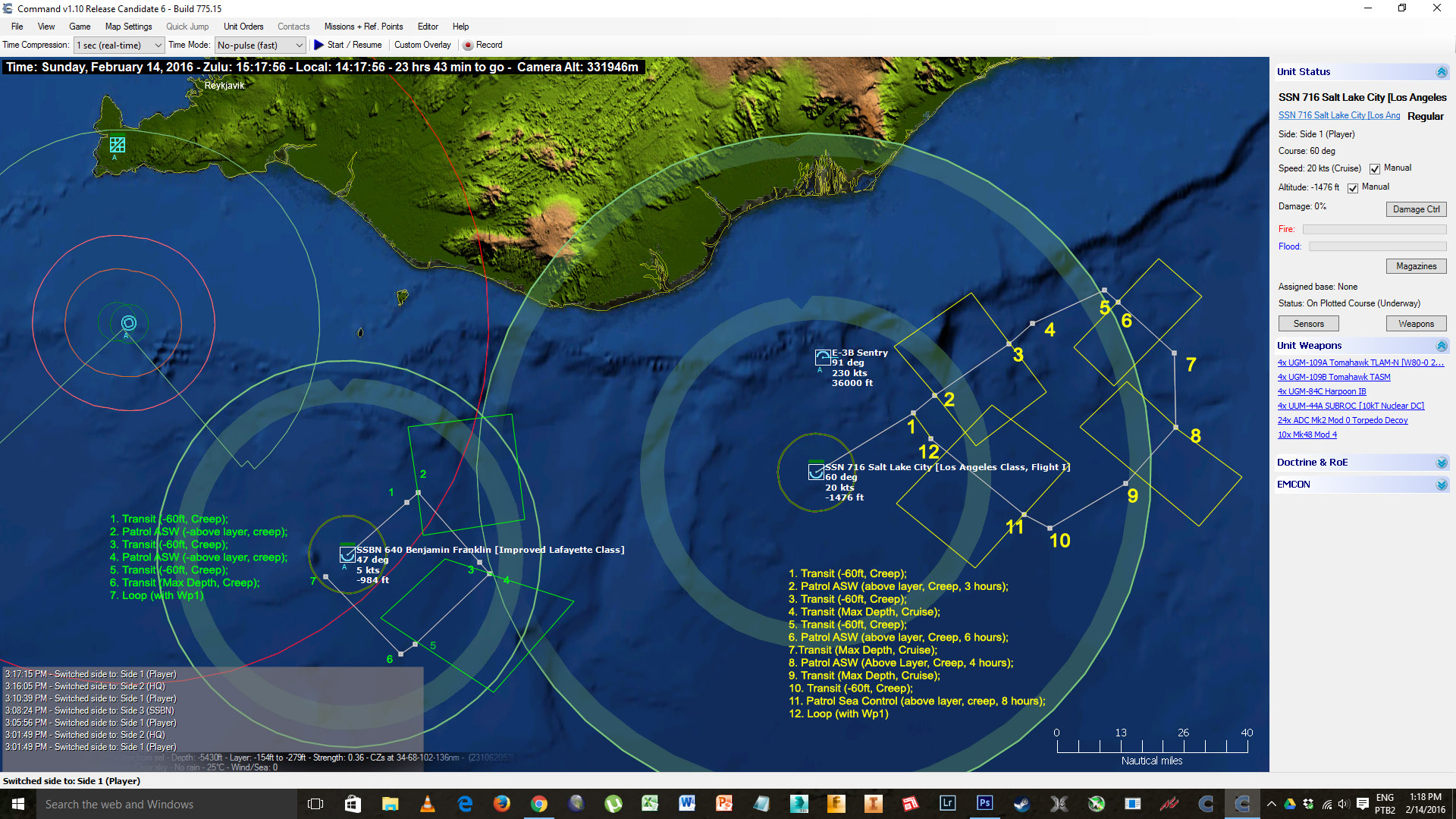
Task: Open Photoshop from the taskbar
Action: (984, 804)
